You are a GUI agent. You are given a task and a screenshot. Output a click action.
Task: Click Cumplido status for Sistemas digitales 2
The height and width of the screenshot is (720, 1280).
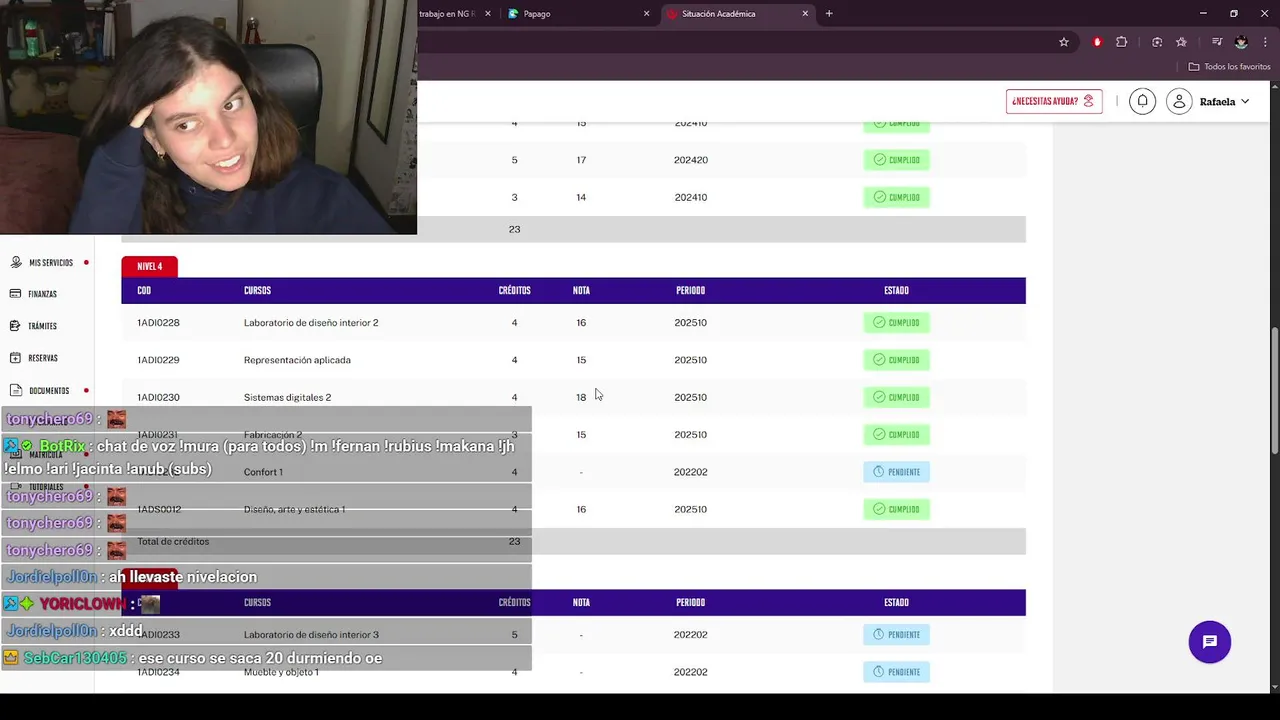[x=896, y=397]
